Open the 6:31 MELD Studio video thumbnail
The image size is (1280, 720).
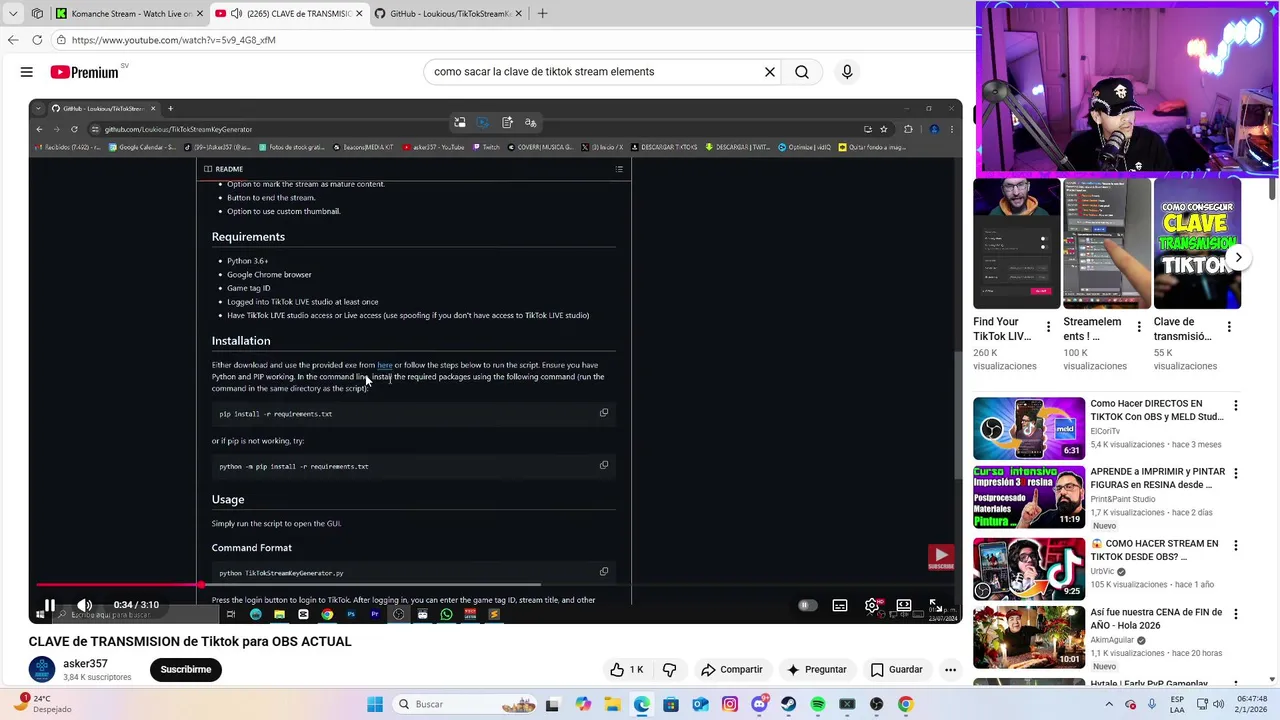(x=1029, y=429)
